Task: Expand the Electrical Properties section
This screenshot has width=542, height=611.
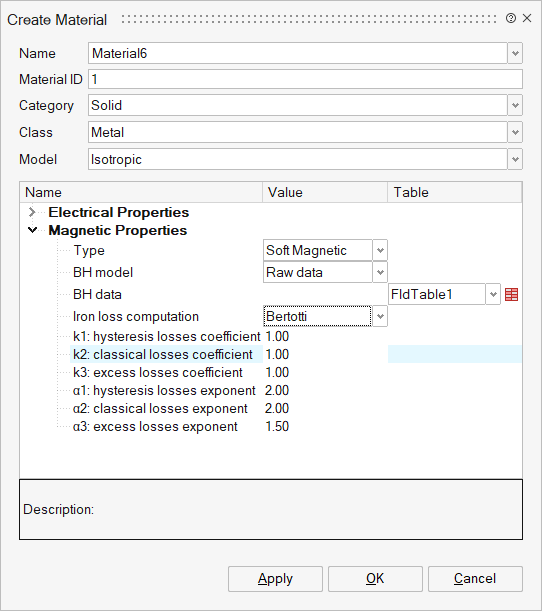Action: click(32, 212)
